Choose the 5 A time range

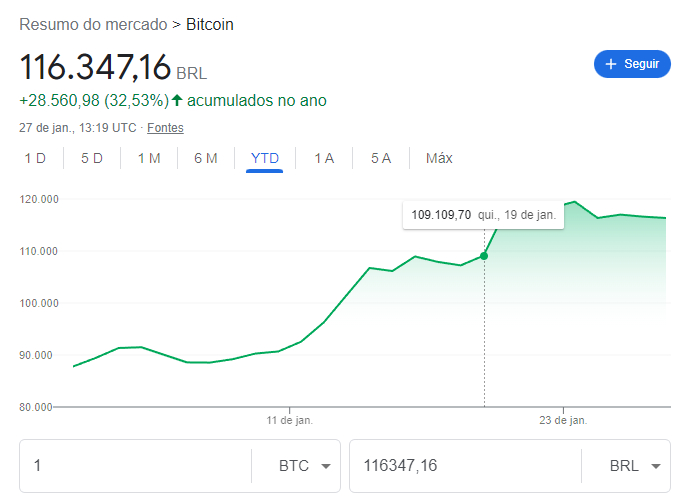point(381,158)
